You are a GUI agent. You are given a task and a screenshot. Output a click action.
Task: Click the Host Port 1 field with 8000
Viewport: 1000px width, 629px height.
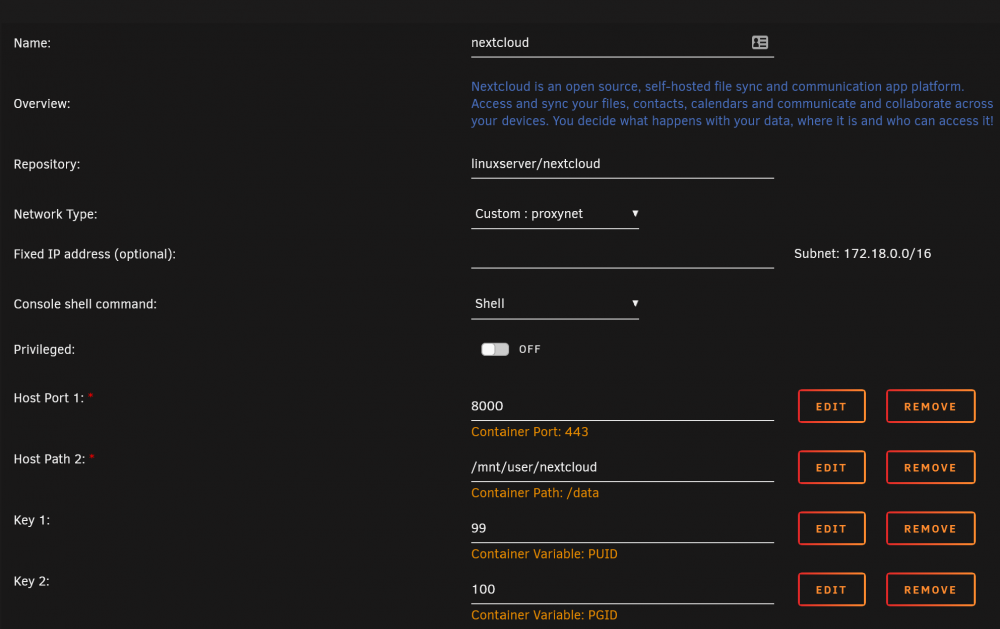(622, 406)
